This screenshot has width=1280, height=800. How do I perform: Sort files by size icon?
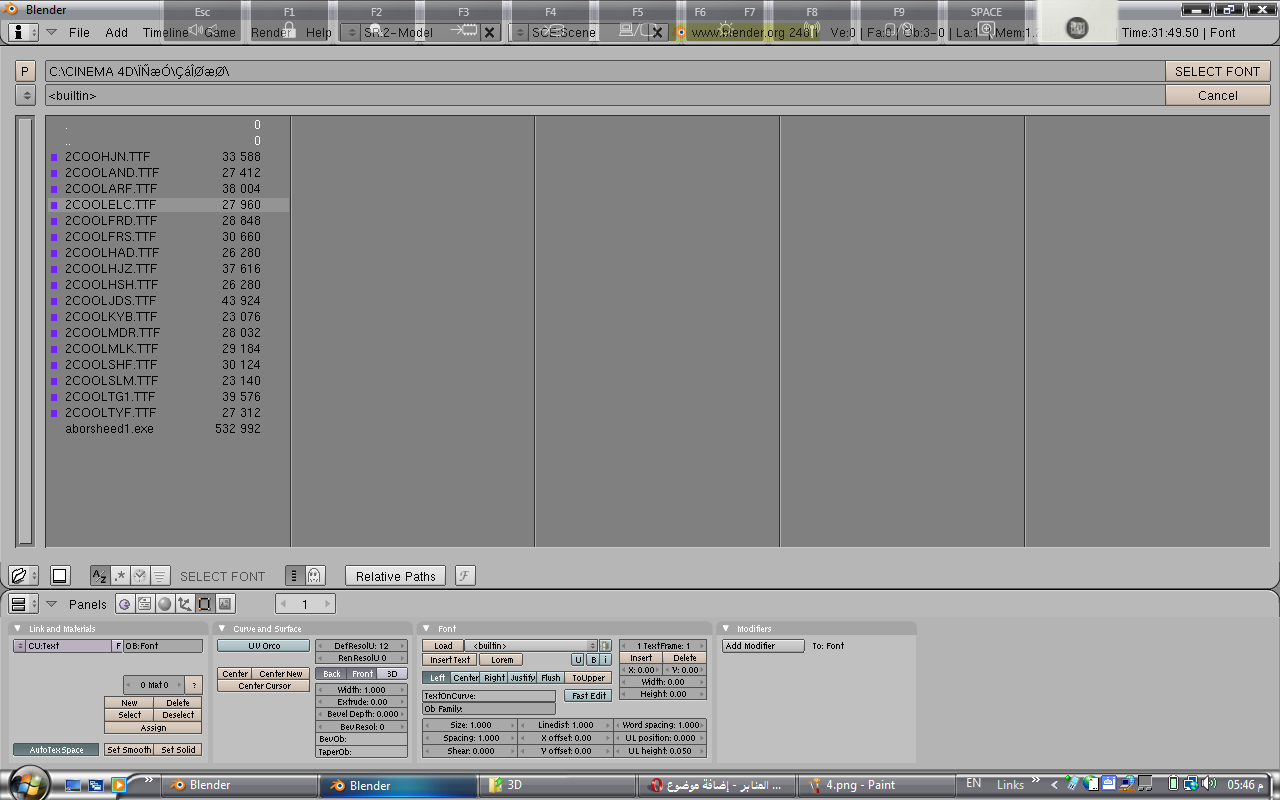tap(160, 576)
